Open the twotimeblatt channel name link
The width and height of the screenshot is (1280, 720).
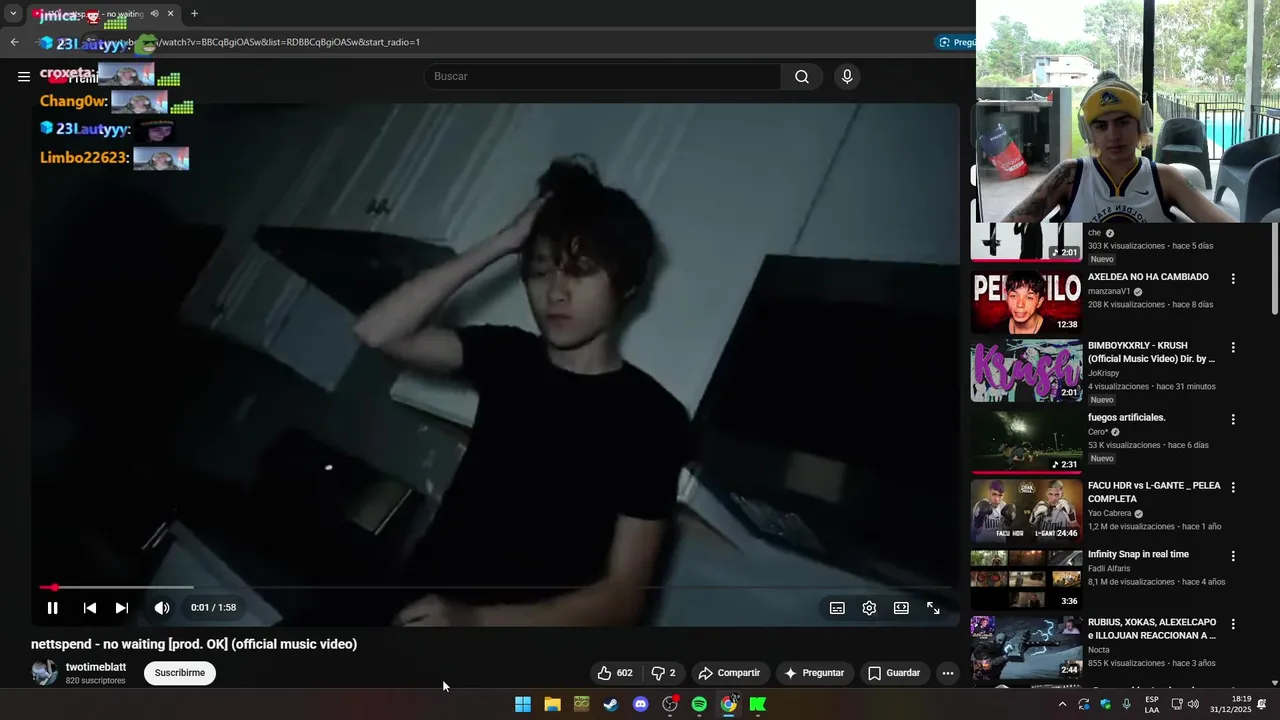(96, 667)
